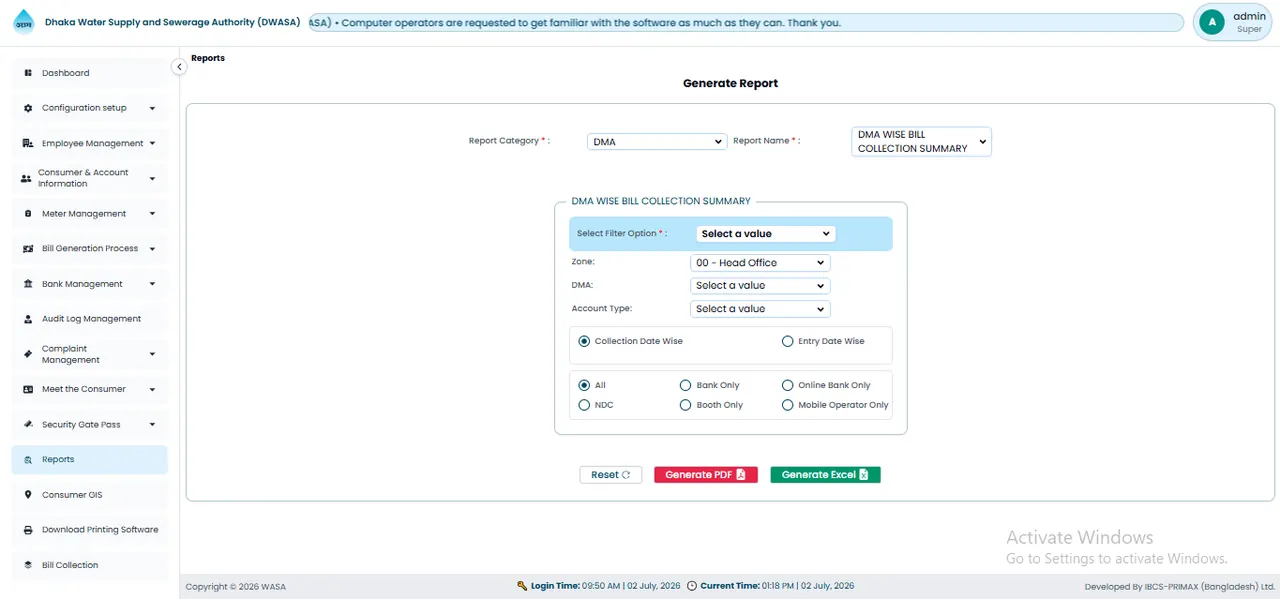This screenshot has height=599, width=1280.
Task: Open the Select Filter Option dropdown
Action: coord(765,234)
